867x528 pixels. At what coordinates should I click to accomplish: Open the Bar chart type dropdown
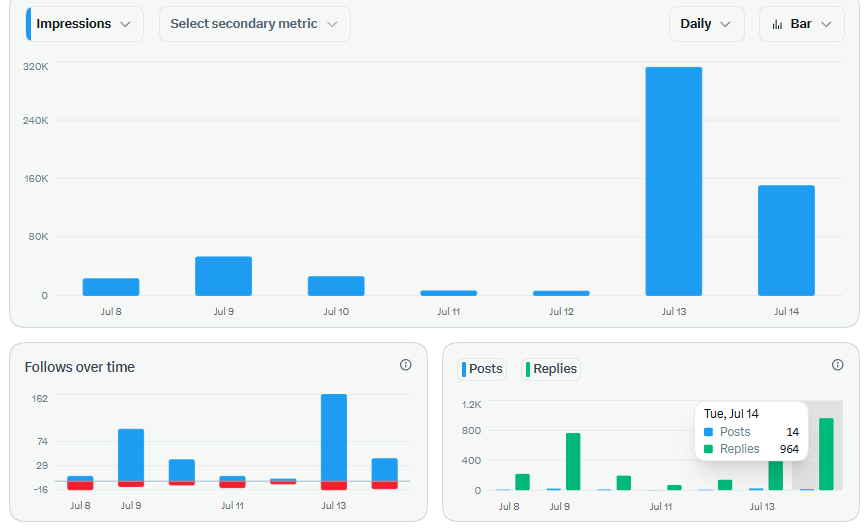(801, 24)
